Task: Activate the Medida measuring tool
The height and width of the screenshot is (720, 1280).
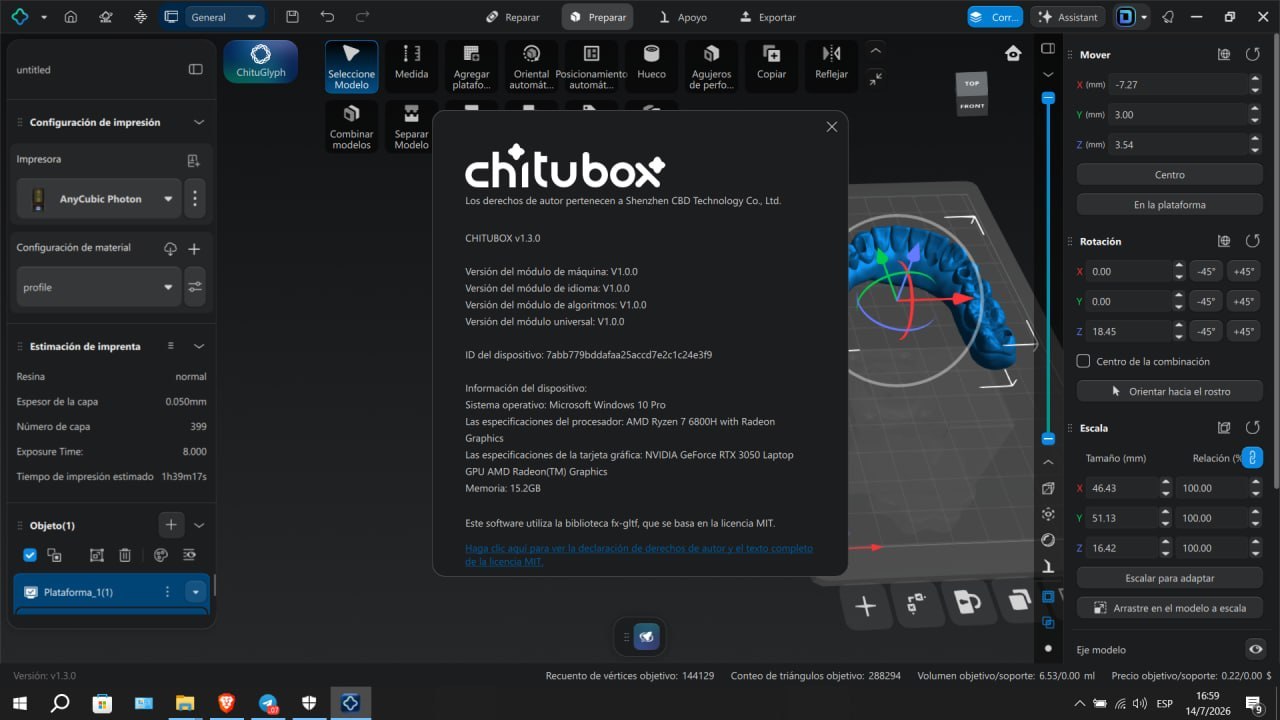Action: click(x=411, y=66)
